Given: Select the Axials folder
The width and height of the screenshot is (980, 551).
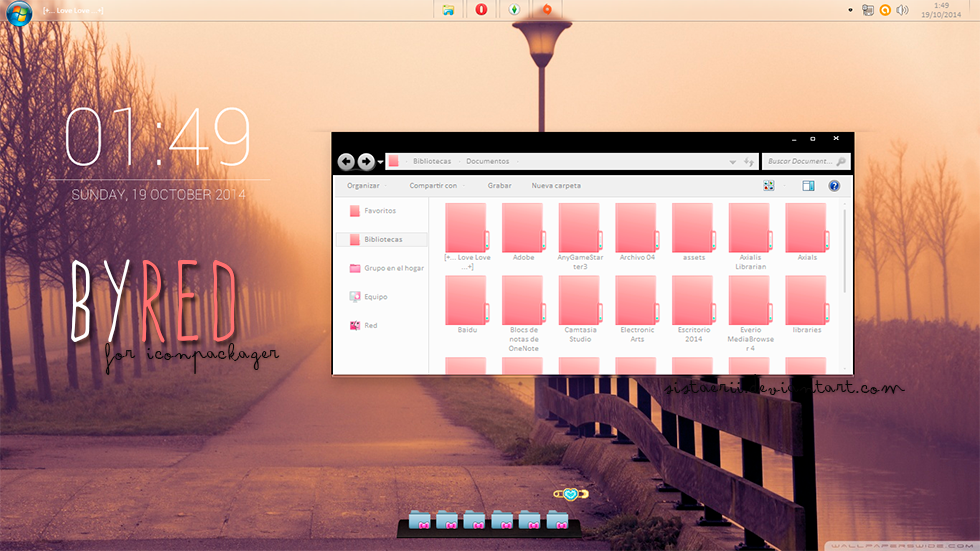Looking at the screenshot, I should point(807,232).
